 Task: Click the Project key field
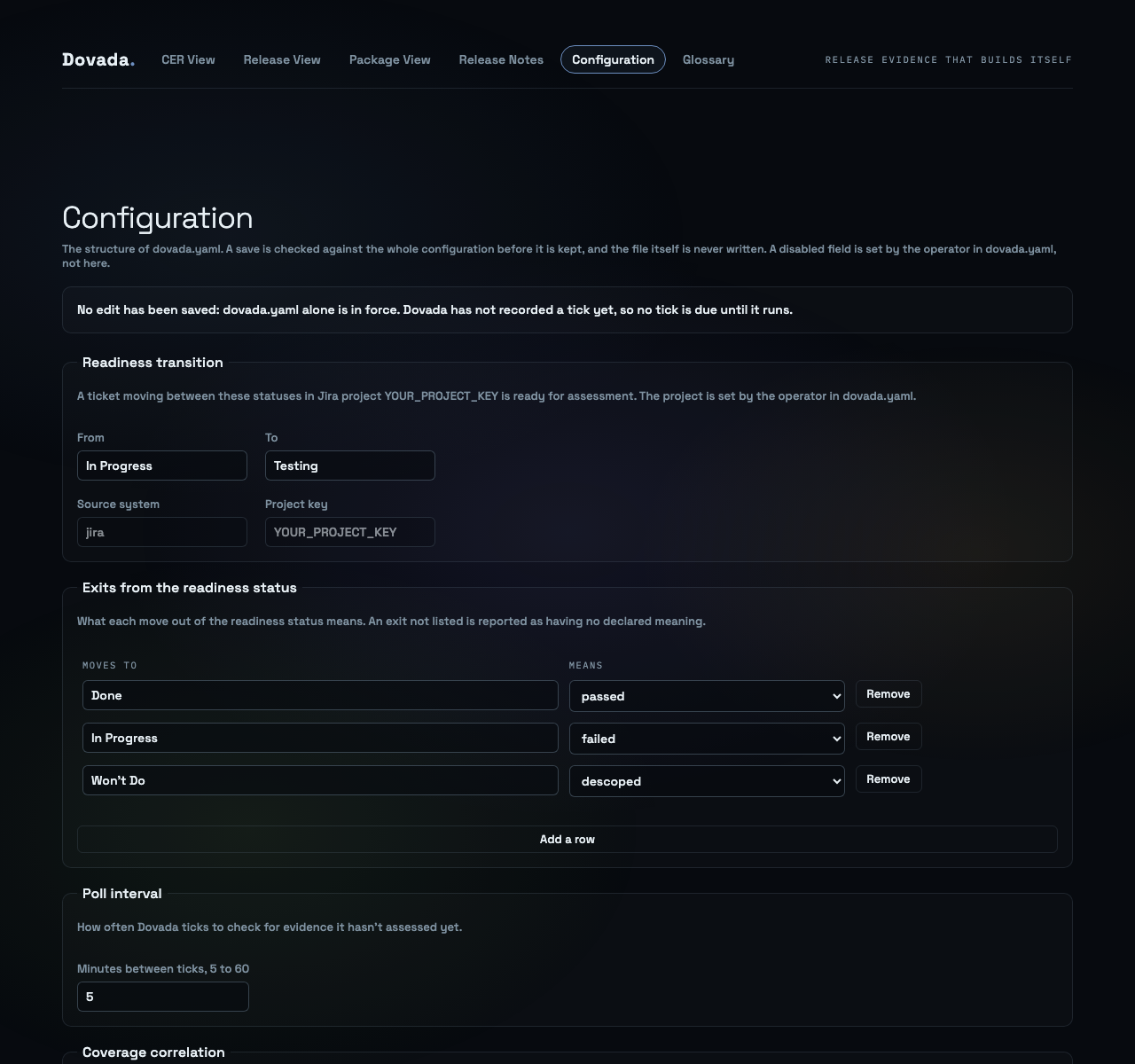[x=350, y=532]
